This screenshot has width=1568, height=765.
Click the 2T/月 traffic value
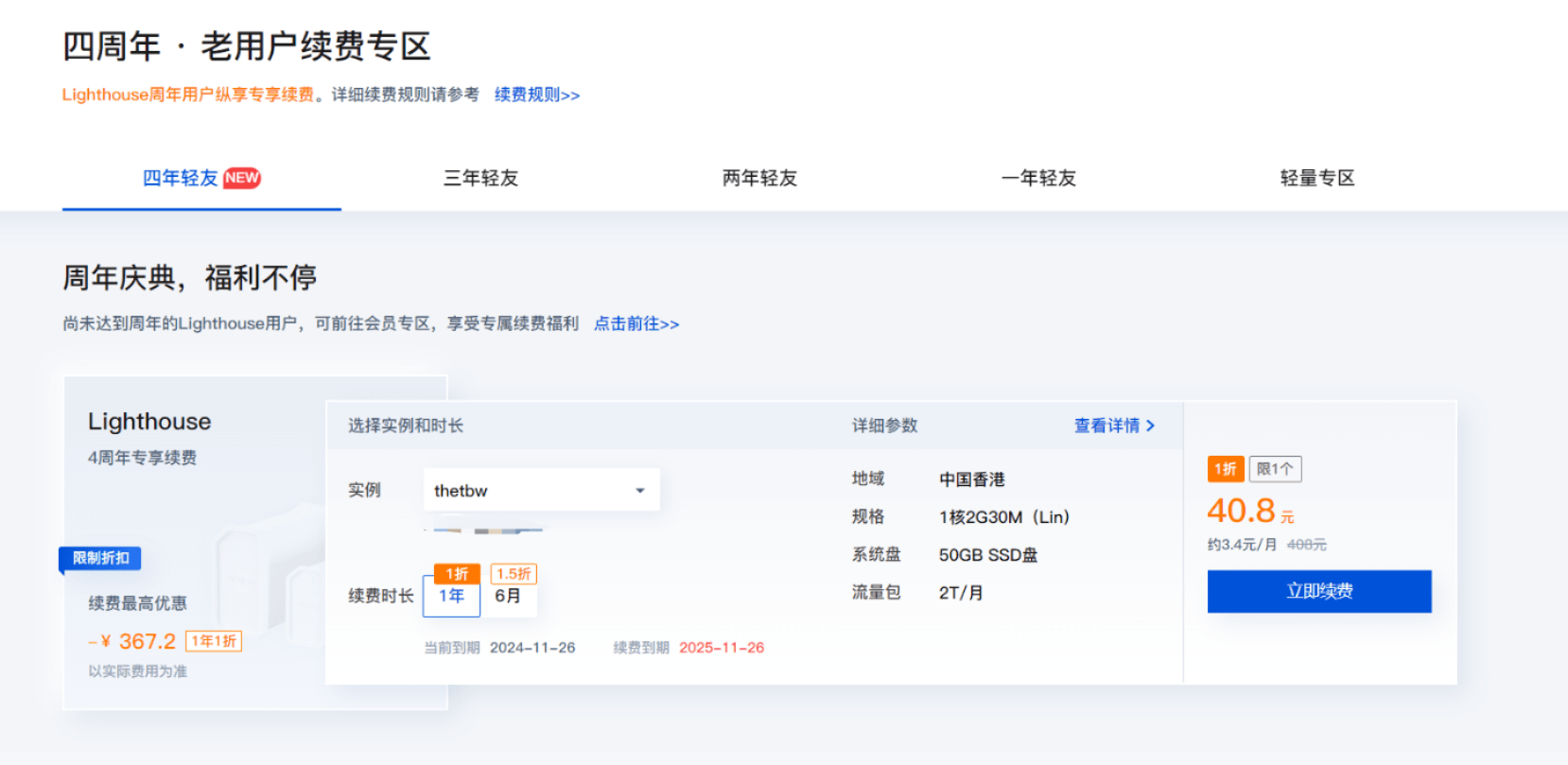[961, 593]
